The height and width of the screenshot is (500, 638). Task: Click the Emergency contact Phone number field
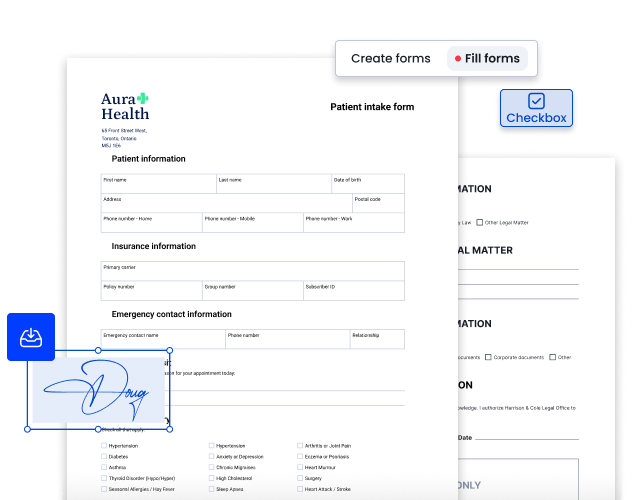[x=288, y=339]
